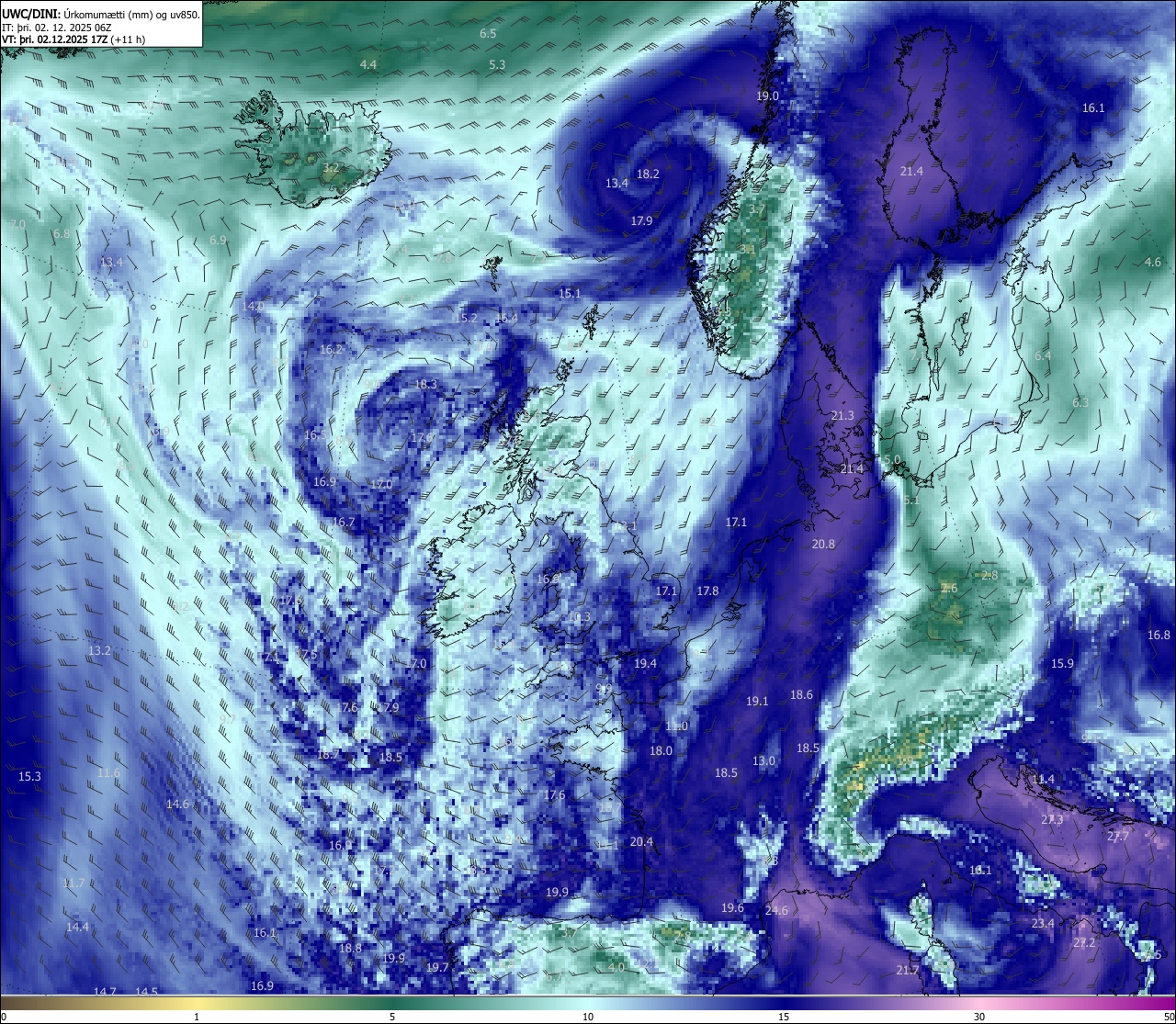Click the map value '2.6'
This screenshot has width=1176, height=1024.
[x=949, y=588]
